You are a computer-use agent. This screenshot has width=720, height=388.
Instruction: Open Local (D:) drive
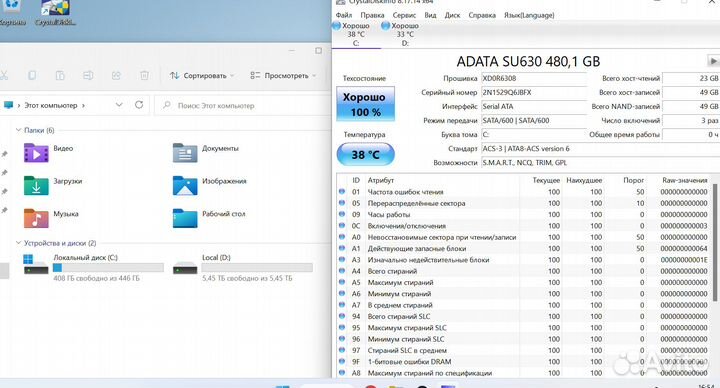click(243, 267)
